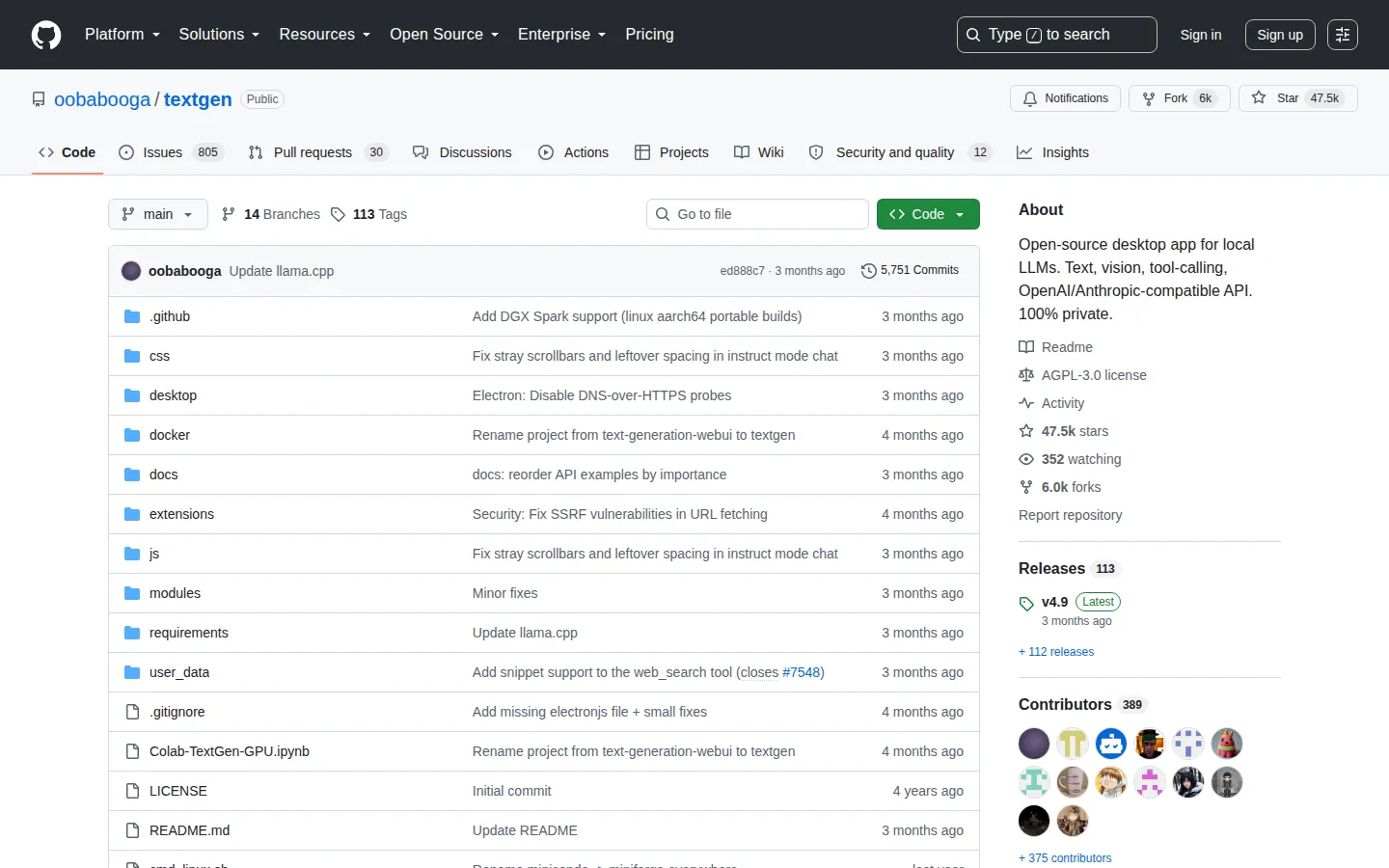The image size is (1389, 868).
Task: Open 5,751 Commits history
Action: tap(910, 270)
